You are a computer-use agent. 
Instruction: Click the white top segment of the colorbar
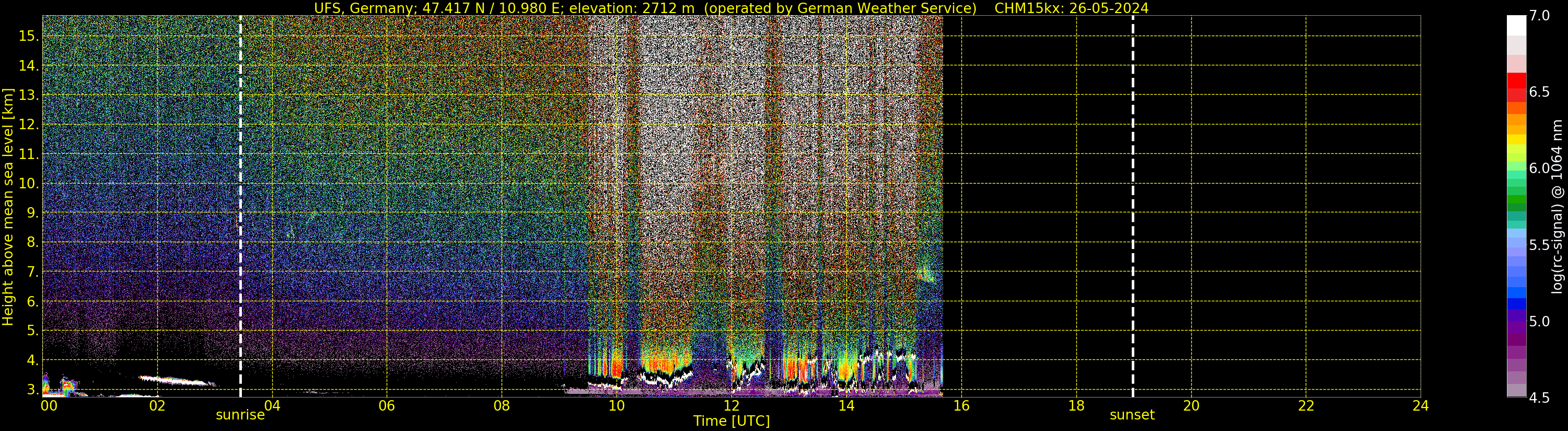[1516, 26]
